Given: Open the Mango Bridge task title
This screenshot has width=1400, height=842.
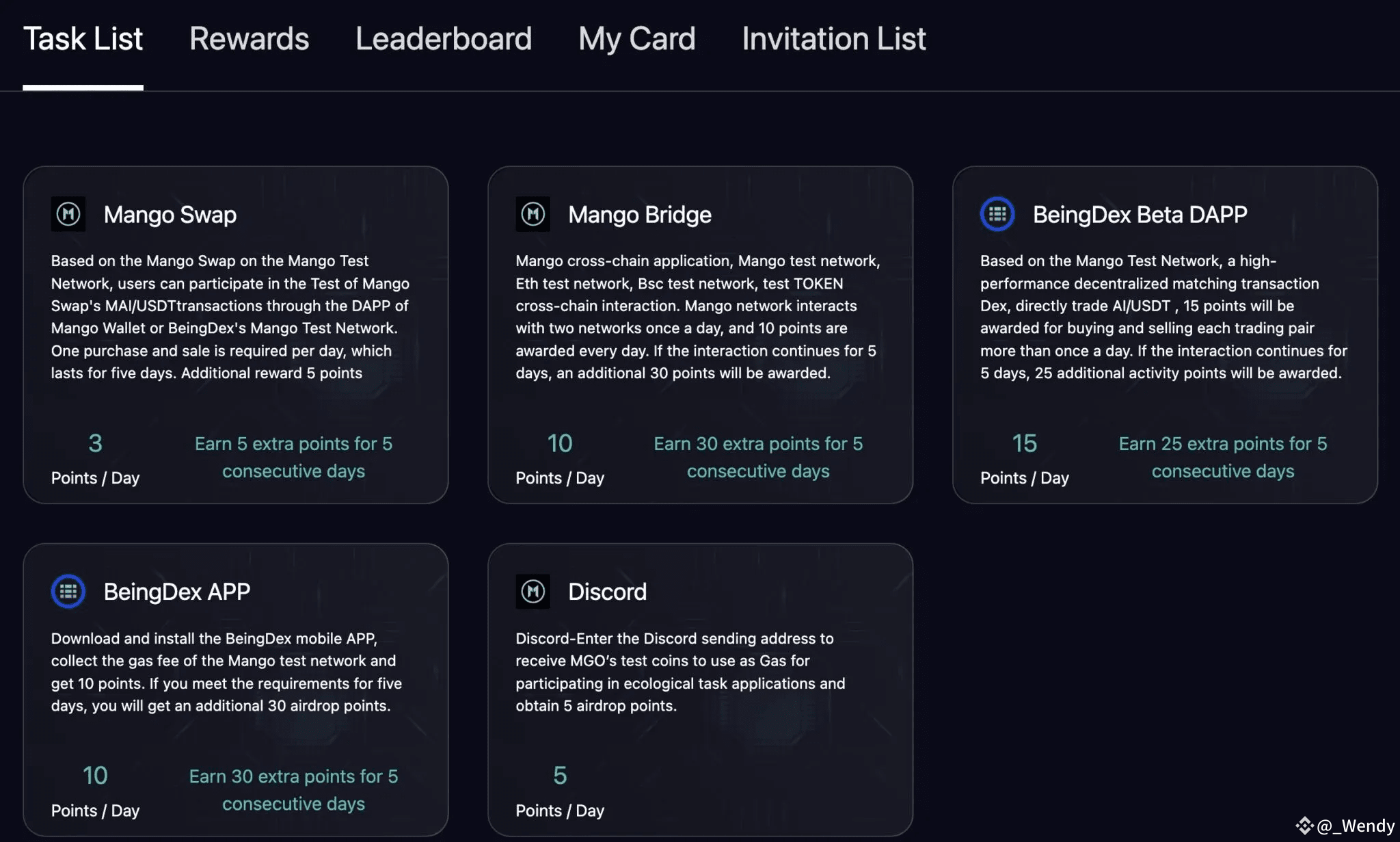Looking at the screenshot, I should pos(639,215).
